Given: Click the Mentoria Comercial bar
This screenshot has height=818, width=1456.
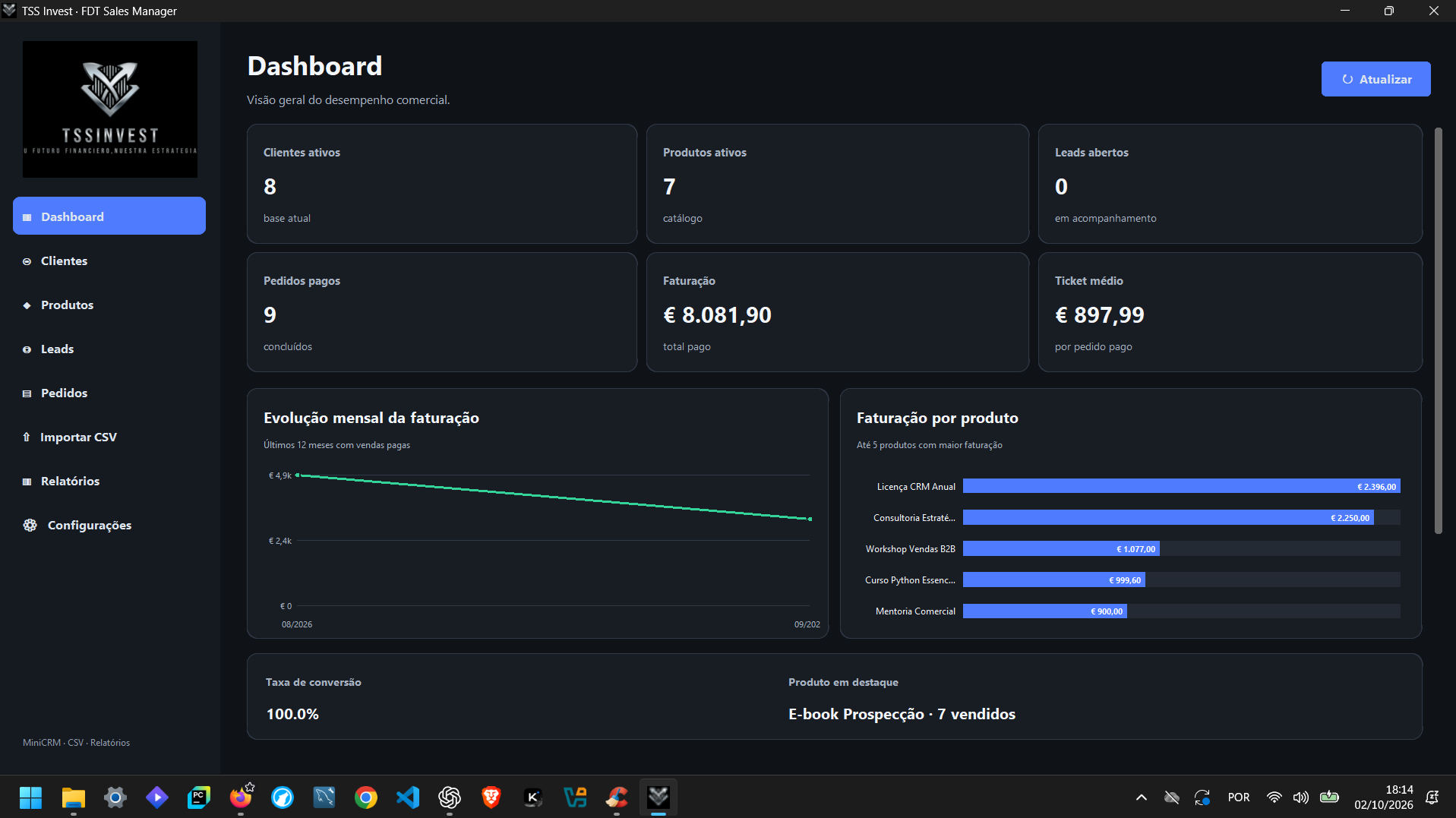Looking at the screenshot, I should tap(1045, 611).
